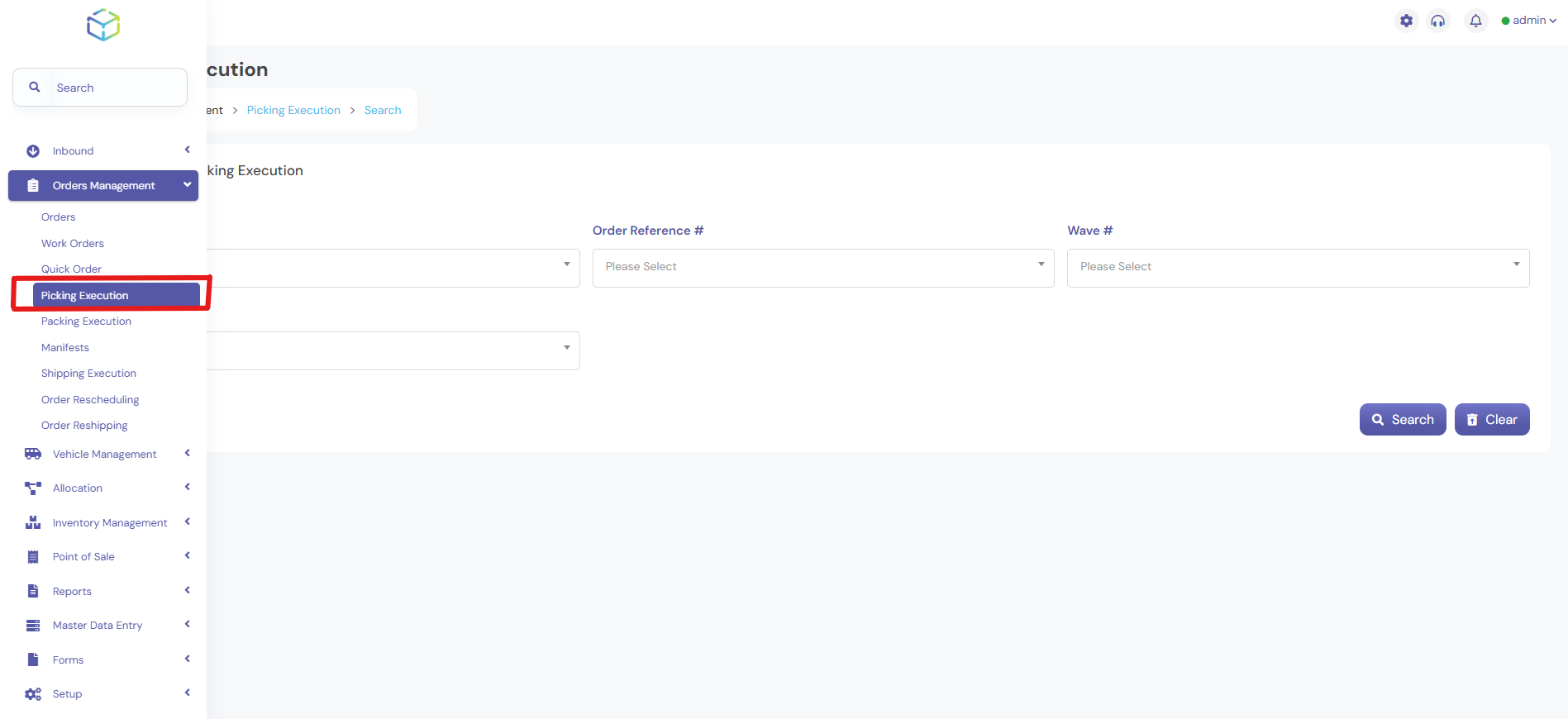The image size is (1568, 719).
Task: Click the Allocation diagram icon
Action: (33, 488)
